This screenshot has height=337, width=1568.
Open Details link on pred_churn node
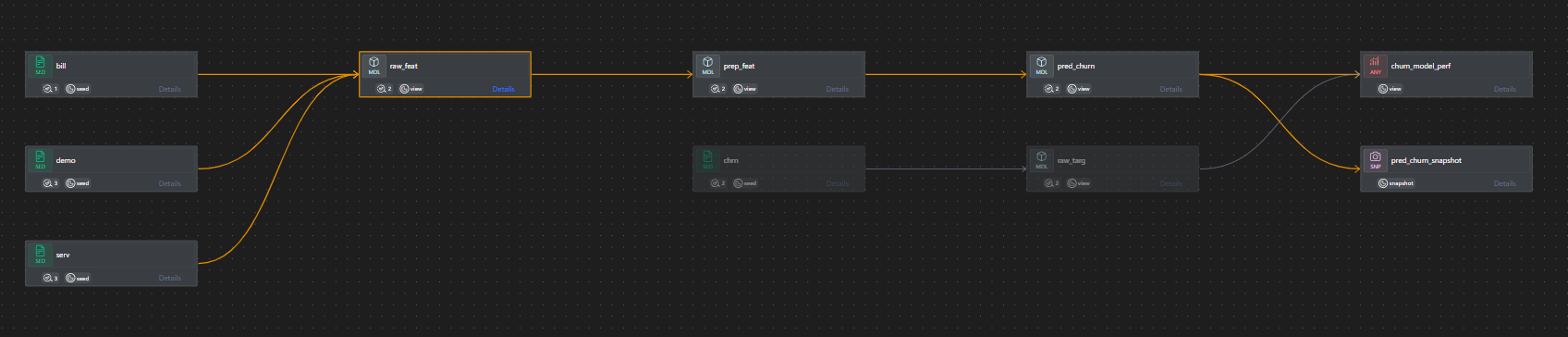(x=1170, y=89)
